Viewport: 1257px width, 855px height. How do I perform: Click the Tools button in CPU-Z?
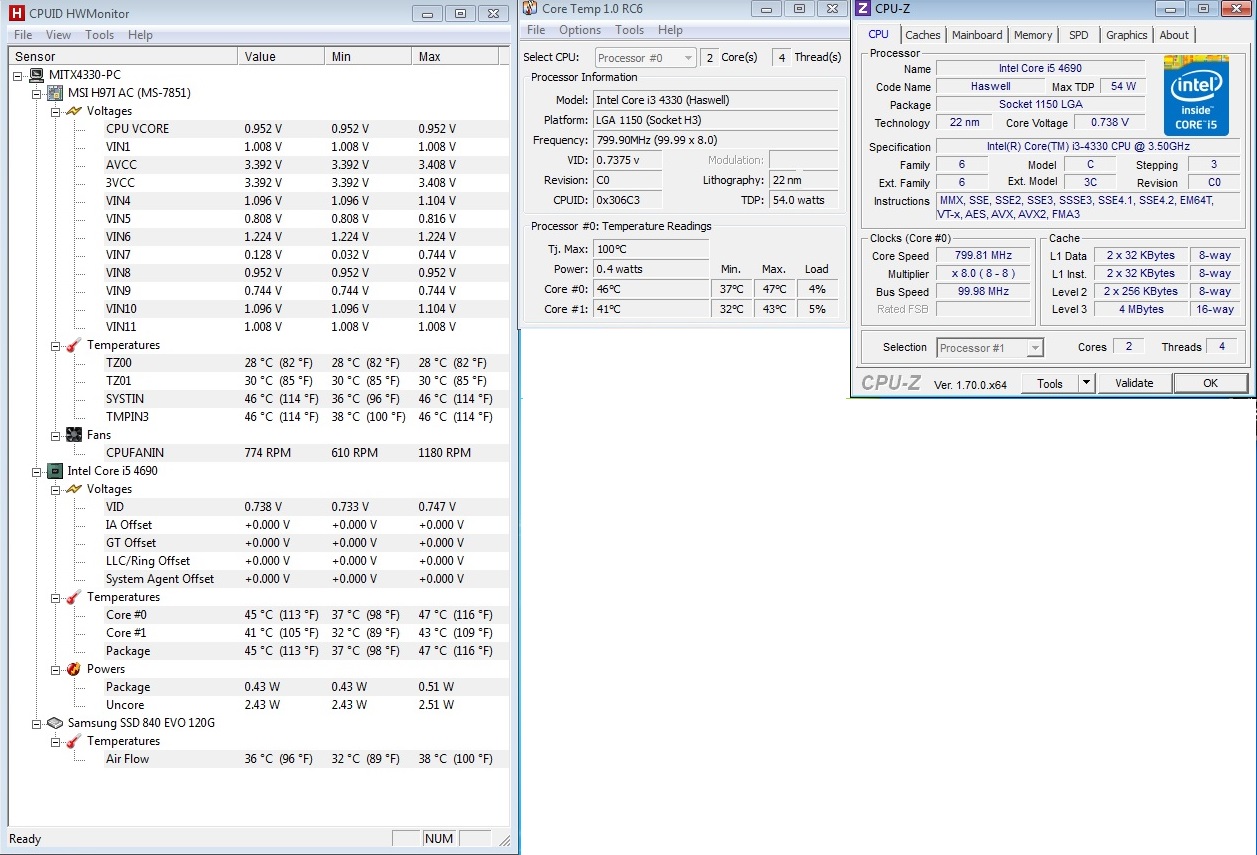(x=1050, y=383)
